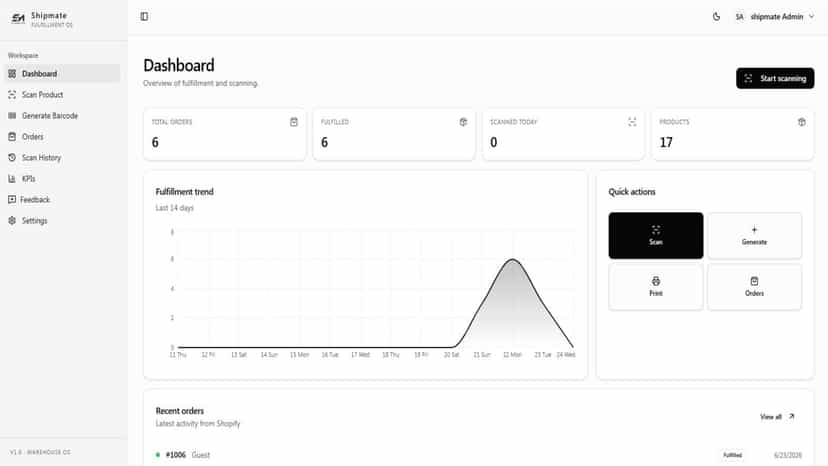Click the Fulfillment trend heading
Screen dimensions: 828x466
point(184,192)
